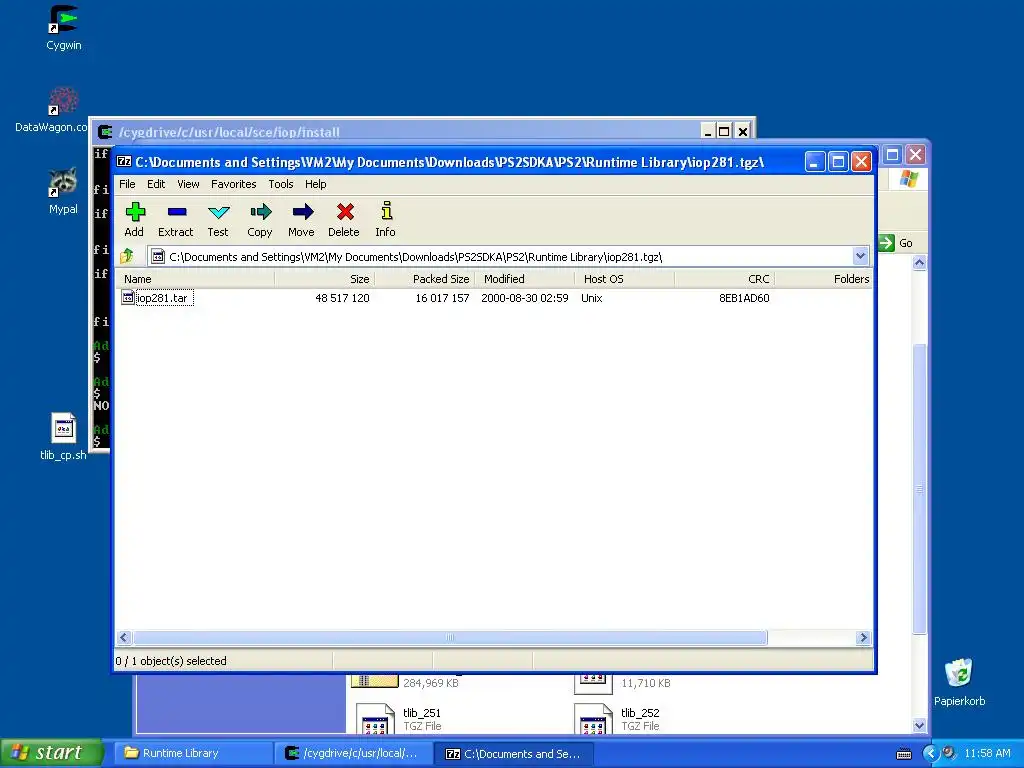Viewport: 1024px width, 768px height.
Task: Expand hidden system tray icons
Action: (x=930, y=753)
